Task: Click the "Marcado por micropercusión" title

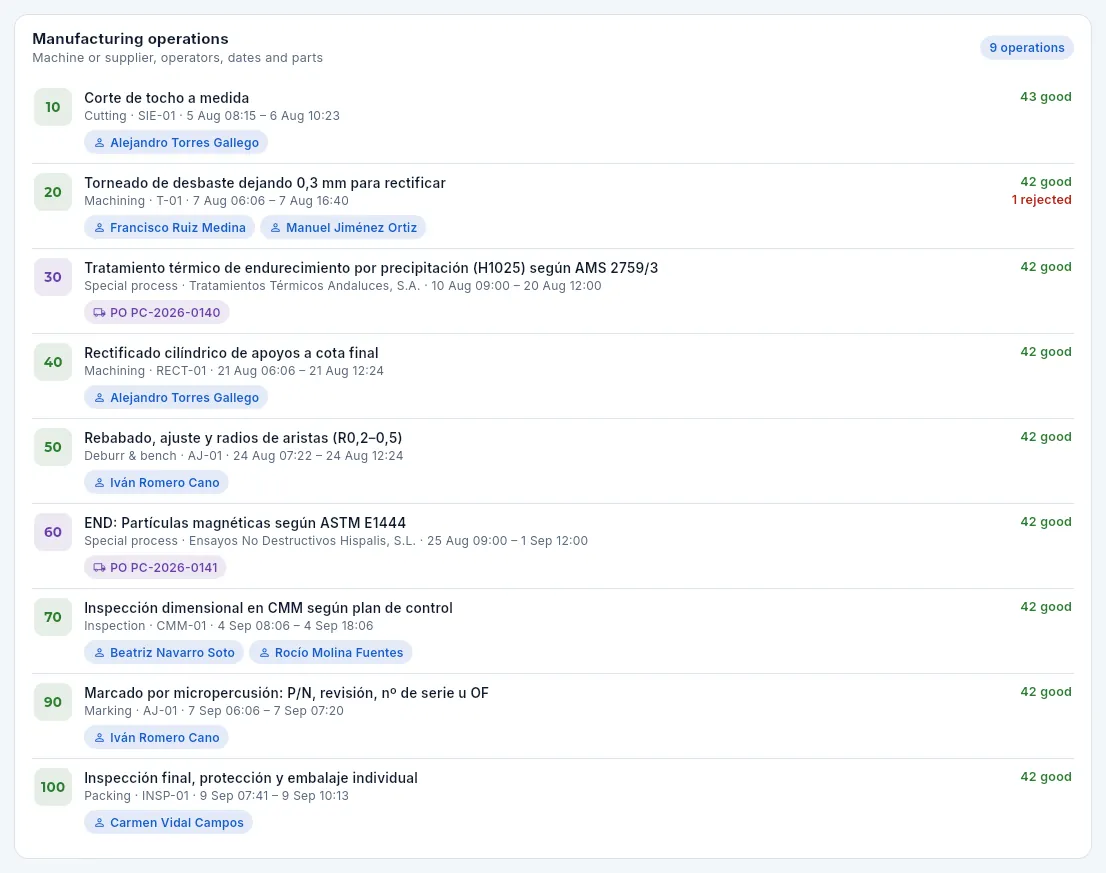Action: [286, 693]
